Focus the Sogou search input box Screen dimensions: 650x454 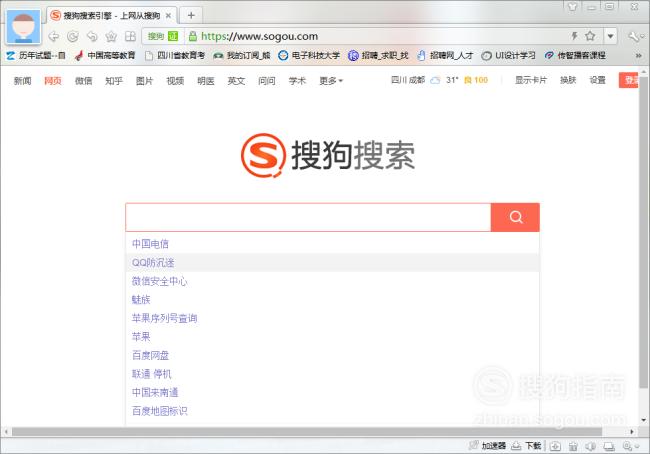tap(308, 217)
